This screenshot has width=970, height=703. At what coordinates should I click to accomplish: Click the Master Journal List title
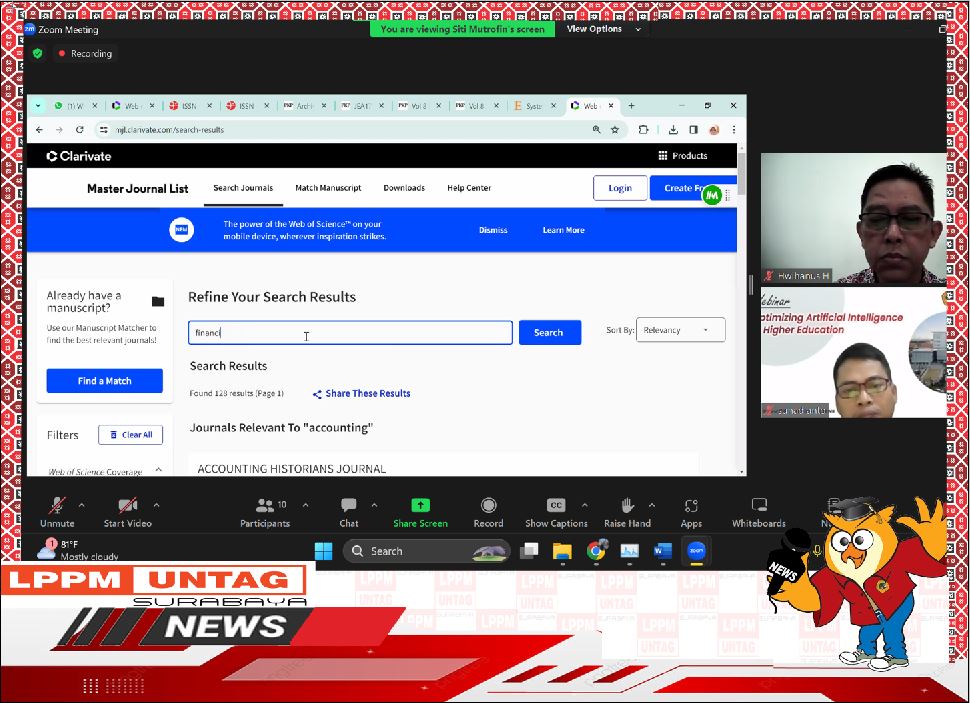(x=137, y=189)
